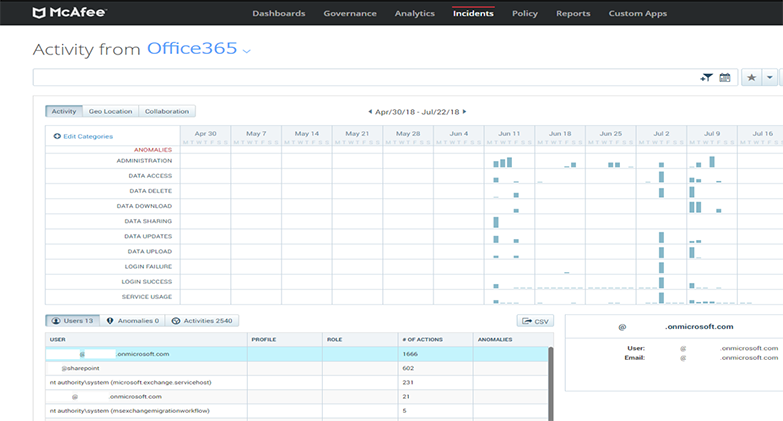Click the Jul 2 week header

[661, 133]
